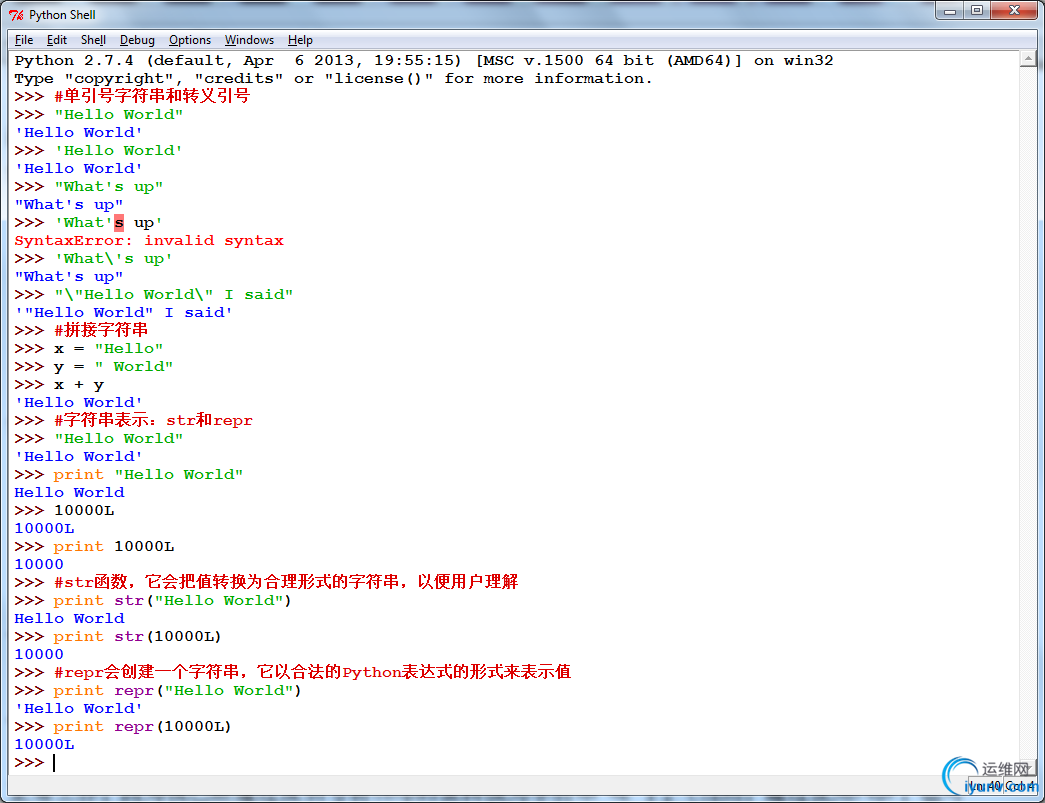Click the comment '#拼接字符串'

click(101, 331)
